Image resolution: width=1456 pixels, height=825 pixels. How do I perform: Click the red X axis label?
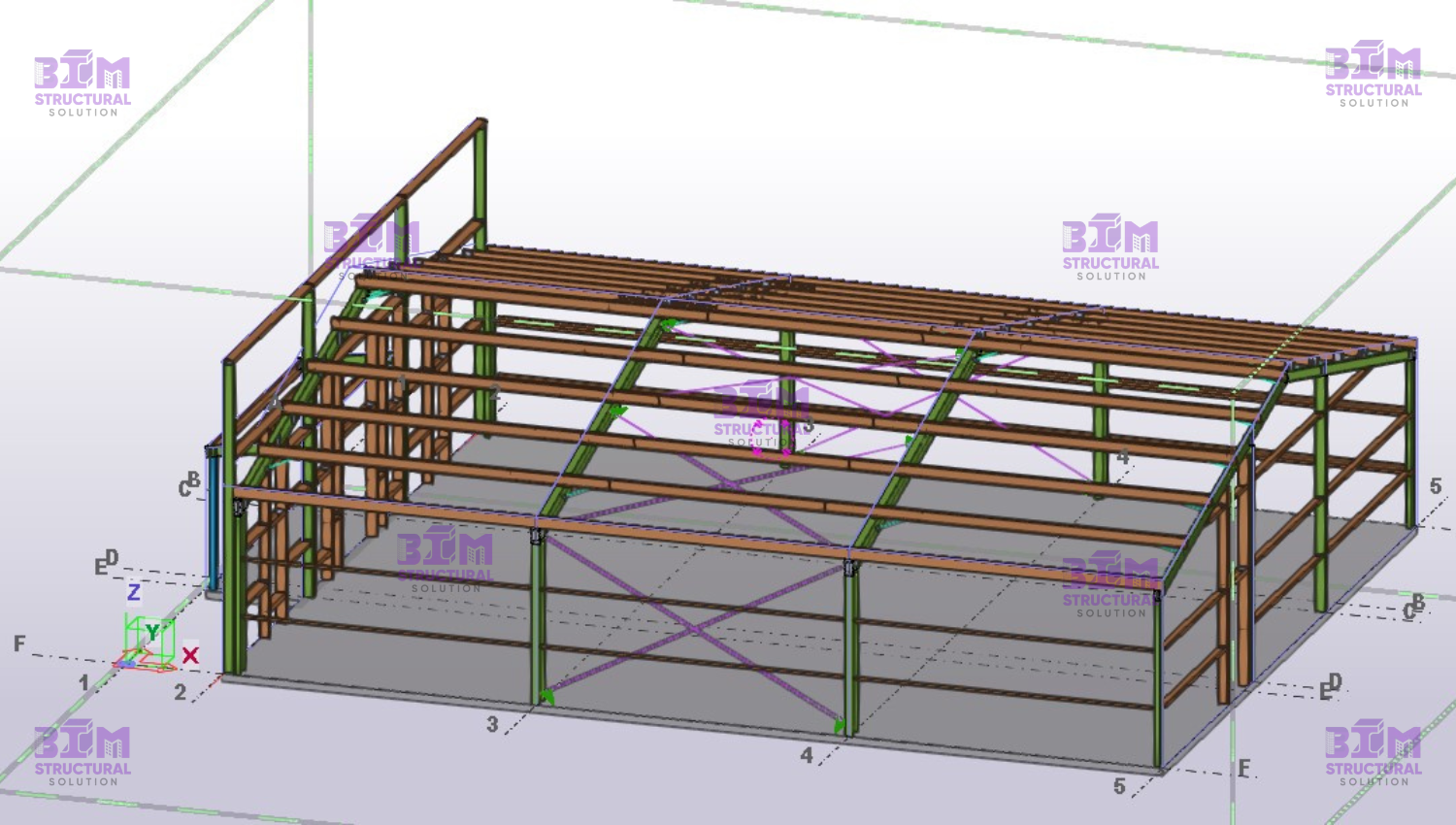[x=190, y=655]
